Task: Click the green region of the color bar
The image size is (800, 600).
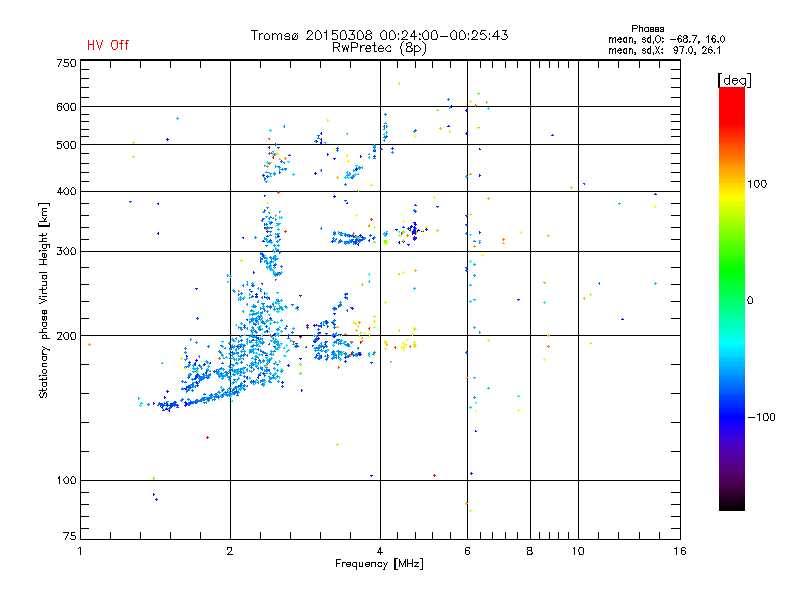Action: click(x=732, y=270)
